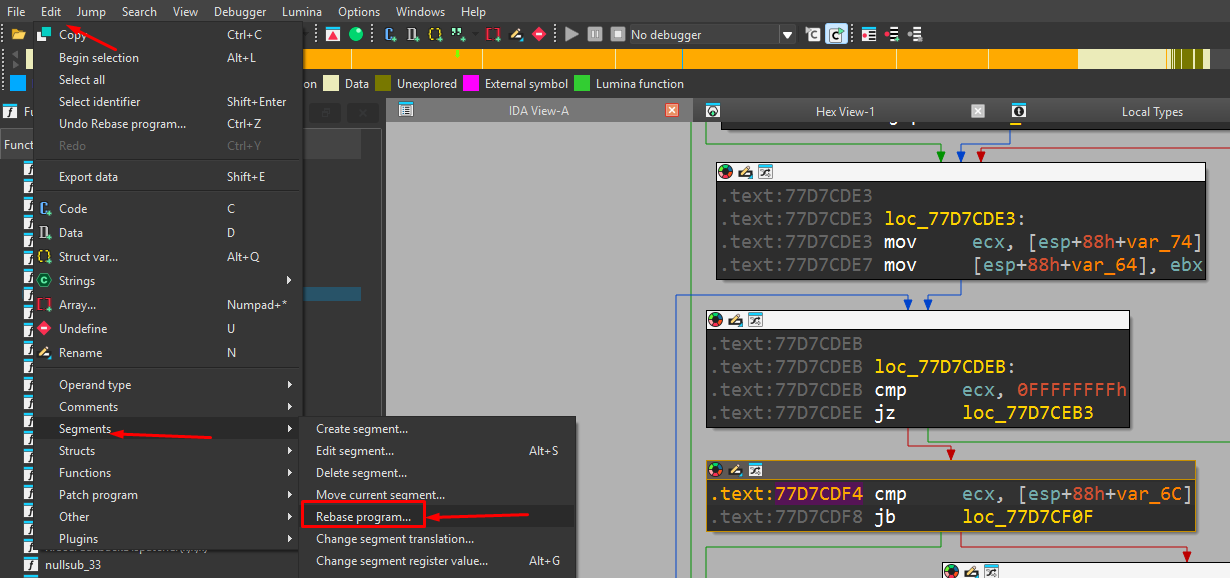Click the red Undefine icon in the main toolbar
The width and height of the screenshot is (1230, 578).
[539, 34]
